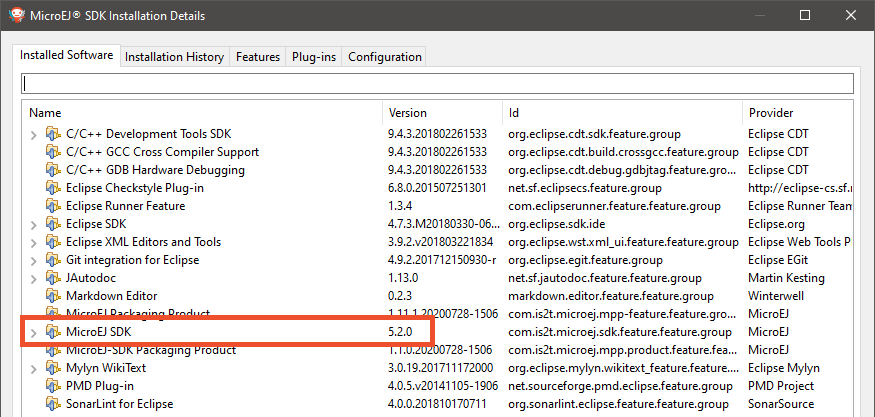
Task: Select the C/C++ Development Tools SDK feature icon
Action: pyautogui.click(x=53, y=134)
